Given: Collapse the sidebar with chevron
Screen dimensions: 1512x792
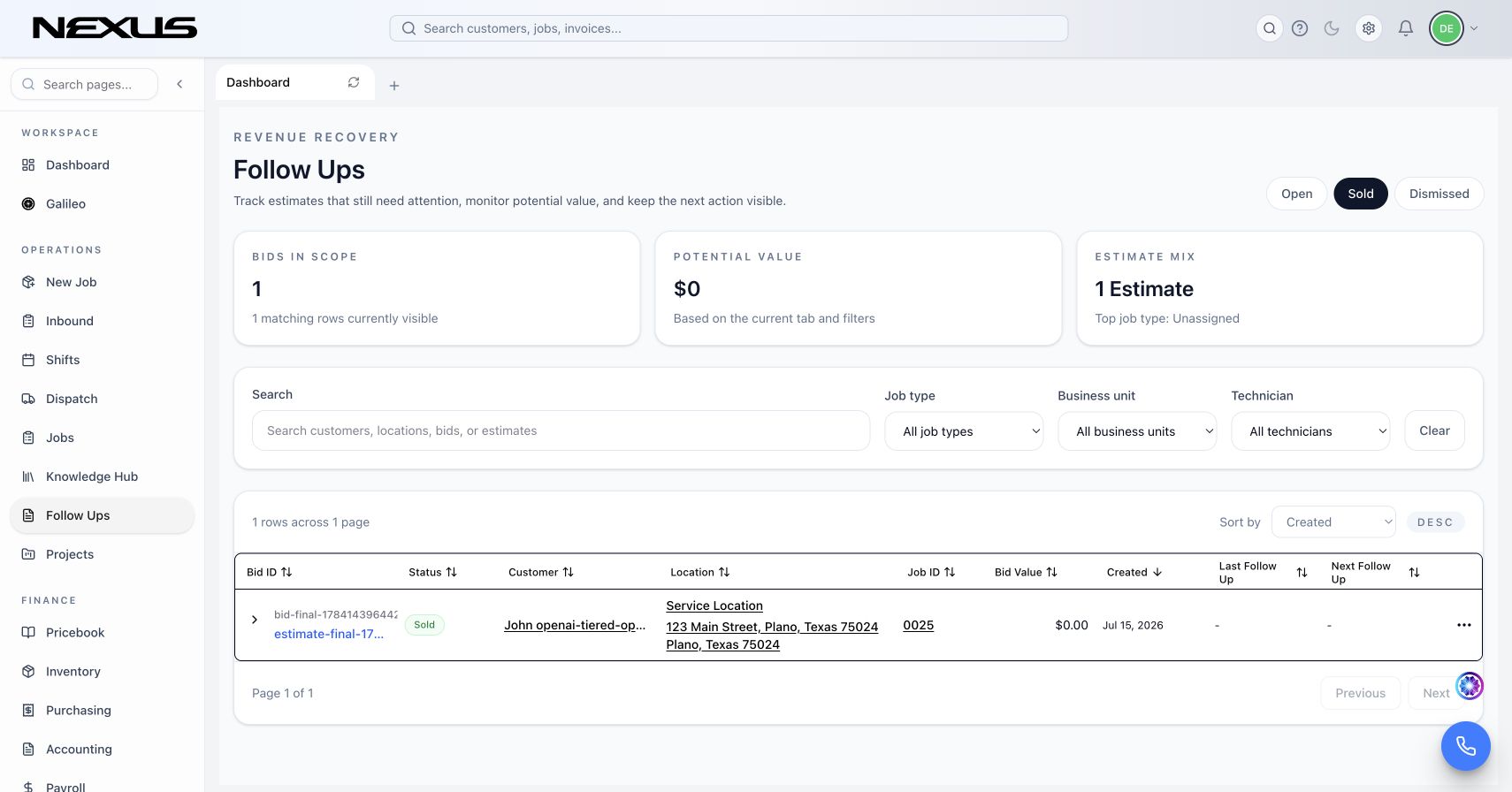Looking at the screenshot, I should tap(179, 84).
